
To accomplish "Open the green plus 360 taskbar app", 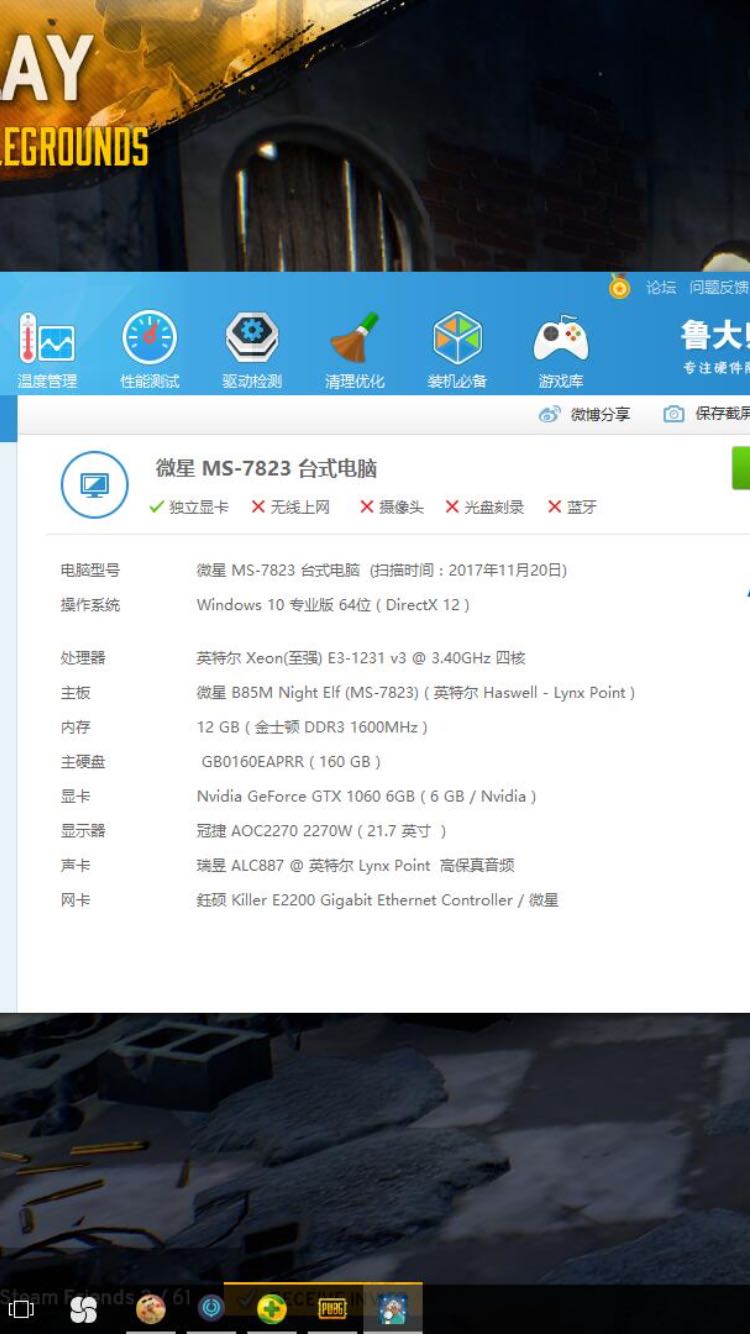I will coord(272,1309).
